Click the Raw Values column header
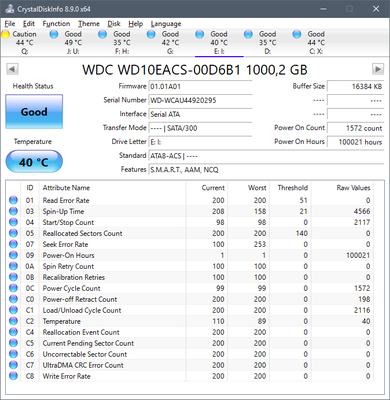This screenshot has width=390, height=400. click(x=353, y=188)
